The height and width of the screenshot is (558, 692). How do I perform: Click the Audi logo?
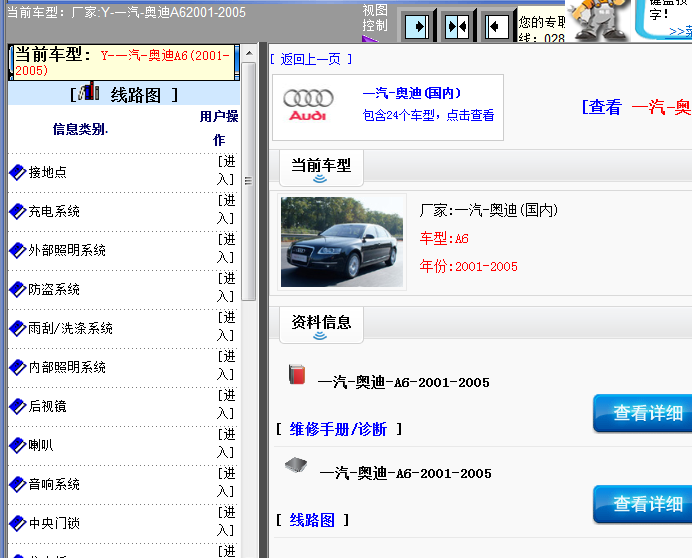coord(308,105)
